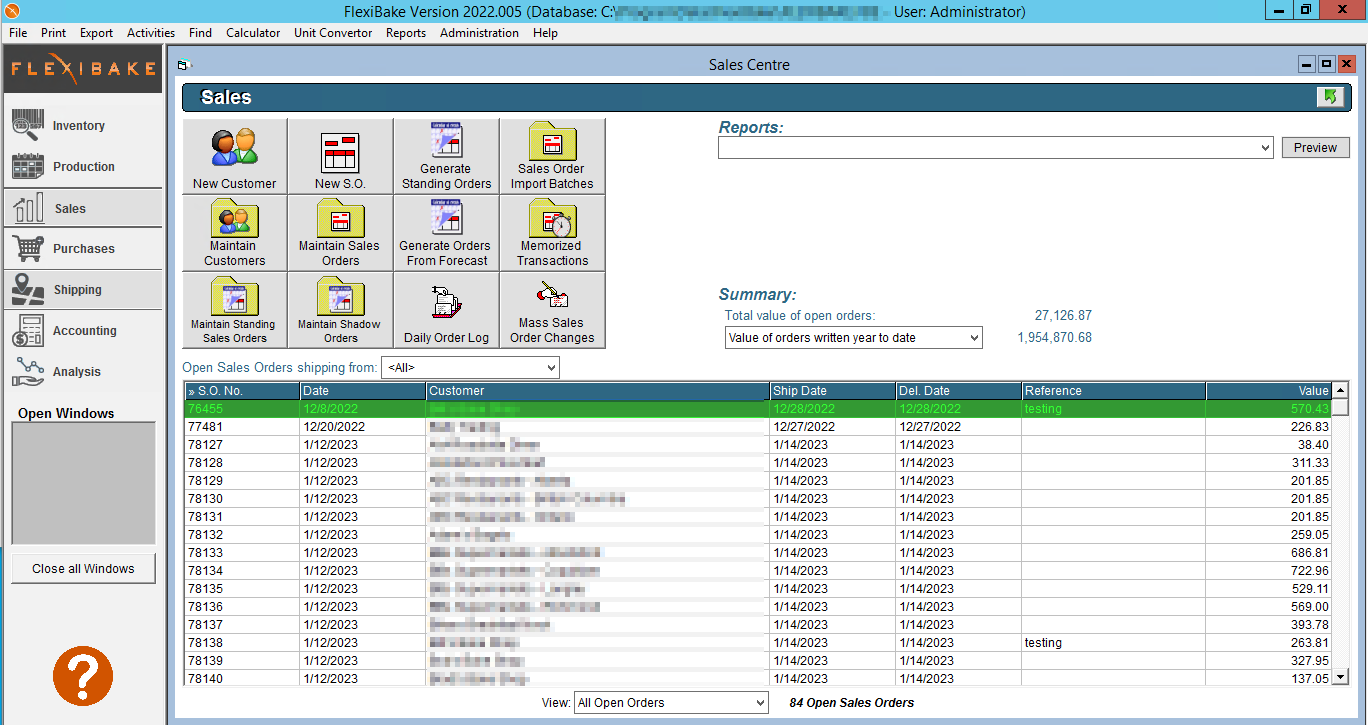Expand the View All Open Orders dropdown
The width and height of the screenshot is (1368, 725).
758,703
